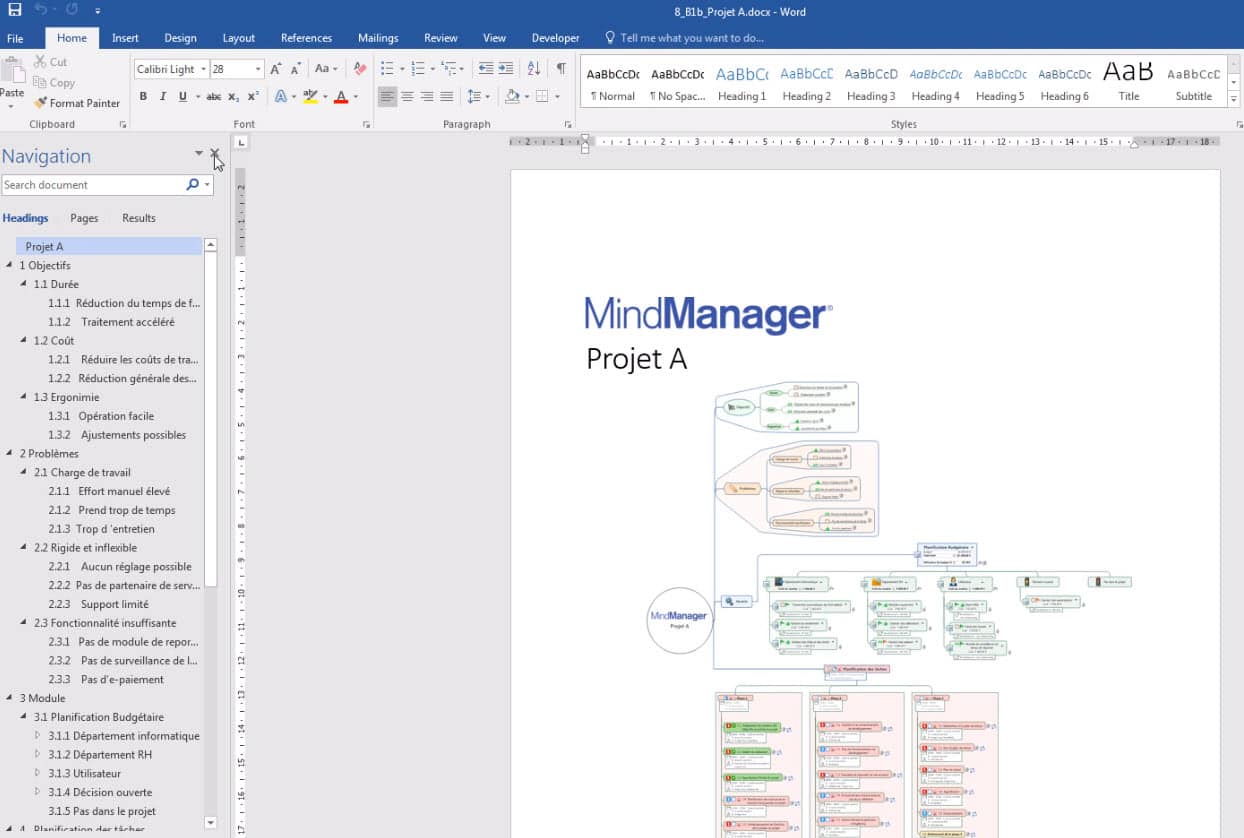Activate the Format Painter
1244x838 pixels.
coord(76,103)
